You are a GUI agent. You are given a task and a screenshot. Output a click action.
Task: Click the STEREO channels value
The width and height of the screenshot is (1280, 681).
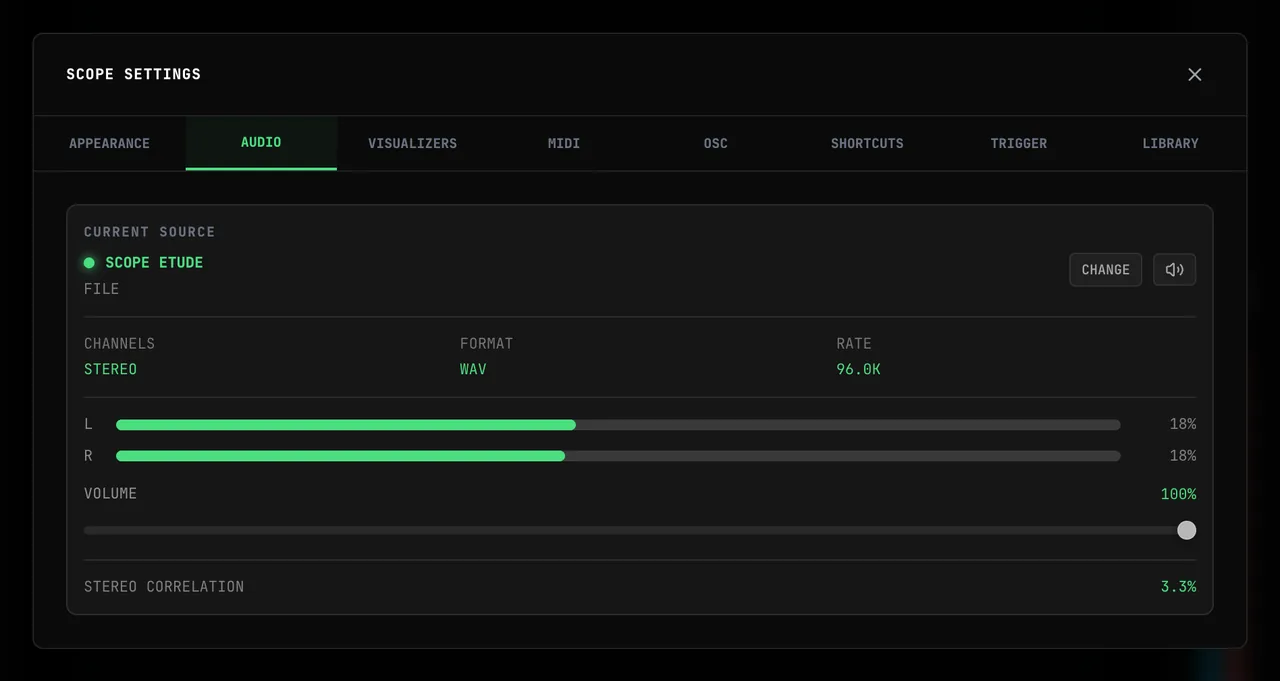[110, 369]
